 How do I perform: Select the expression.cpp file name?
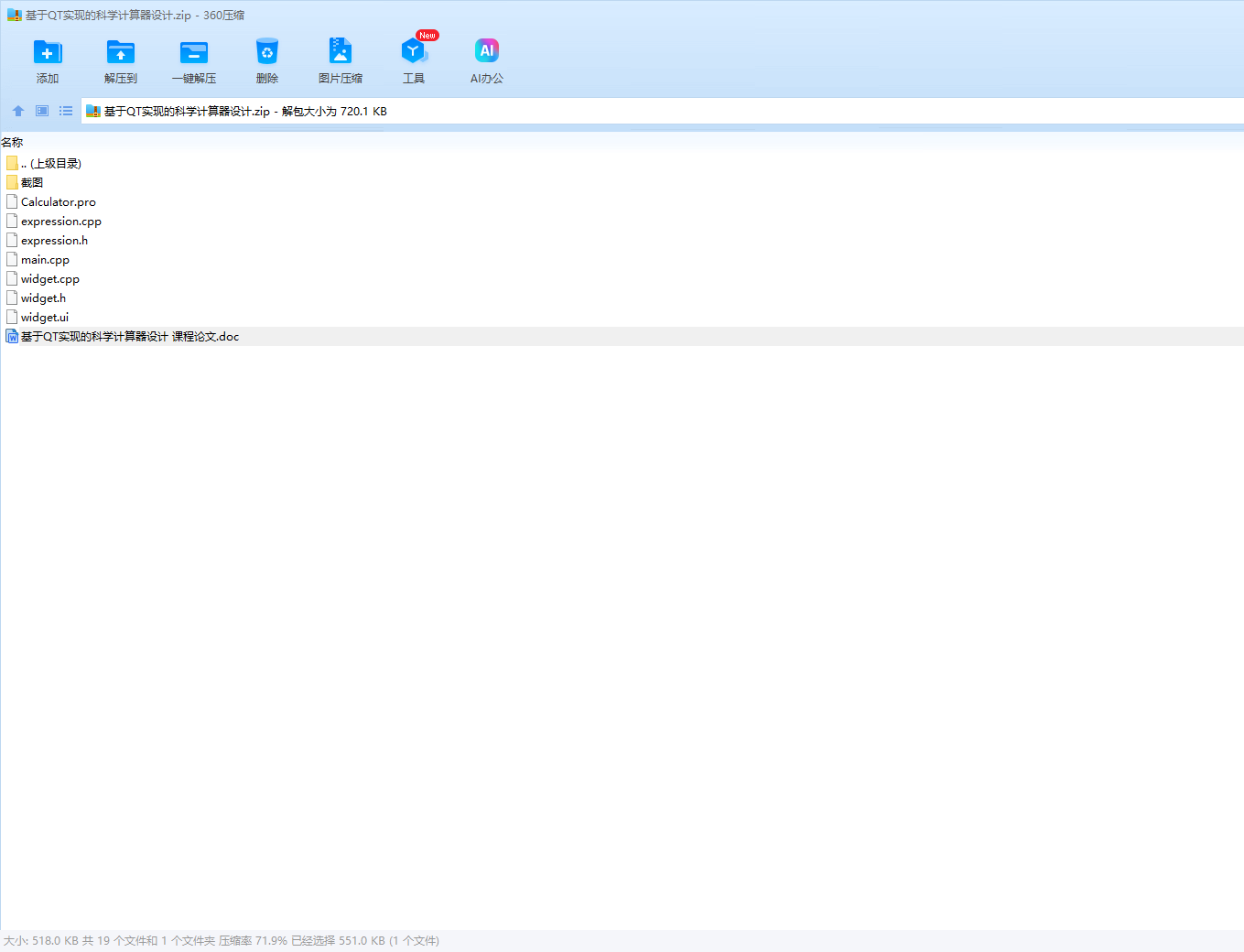pos(61,222)
